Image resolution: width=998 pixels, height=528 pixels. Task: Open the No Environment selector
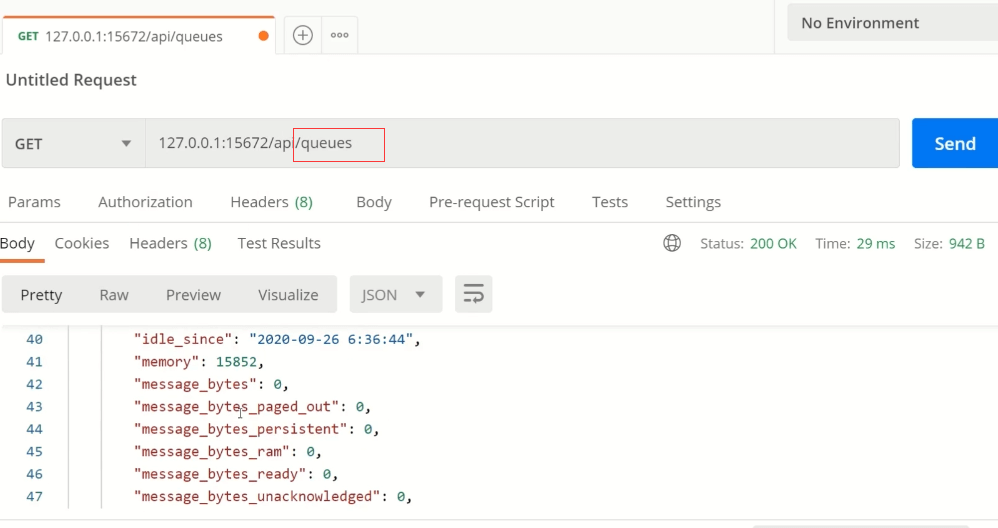(x=892, y=23)
